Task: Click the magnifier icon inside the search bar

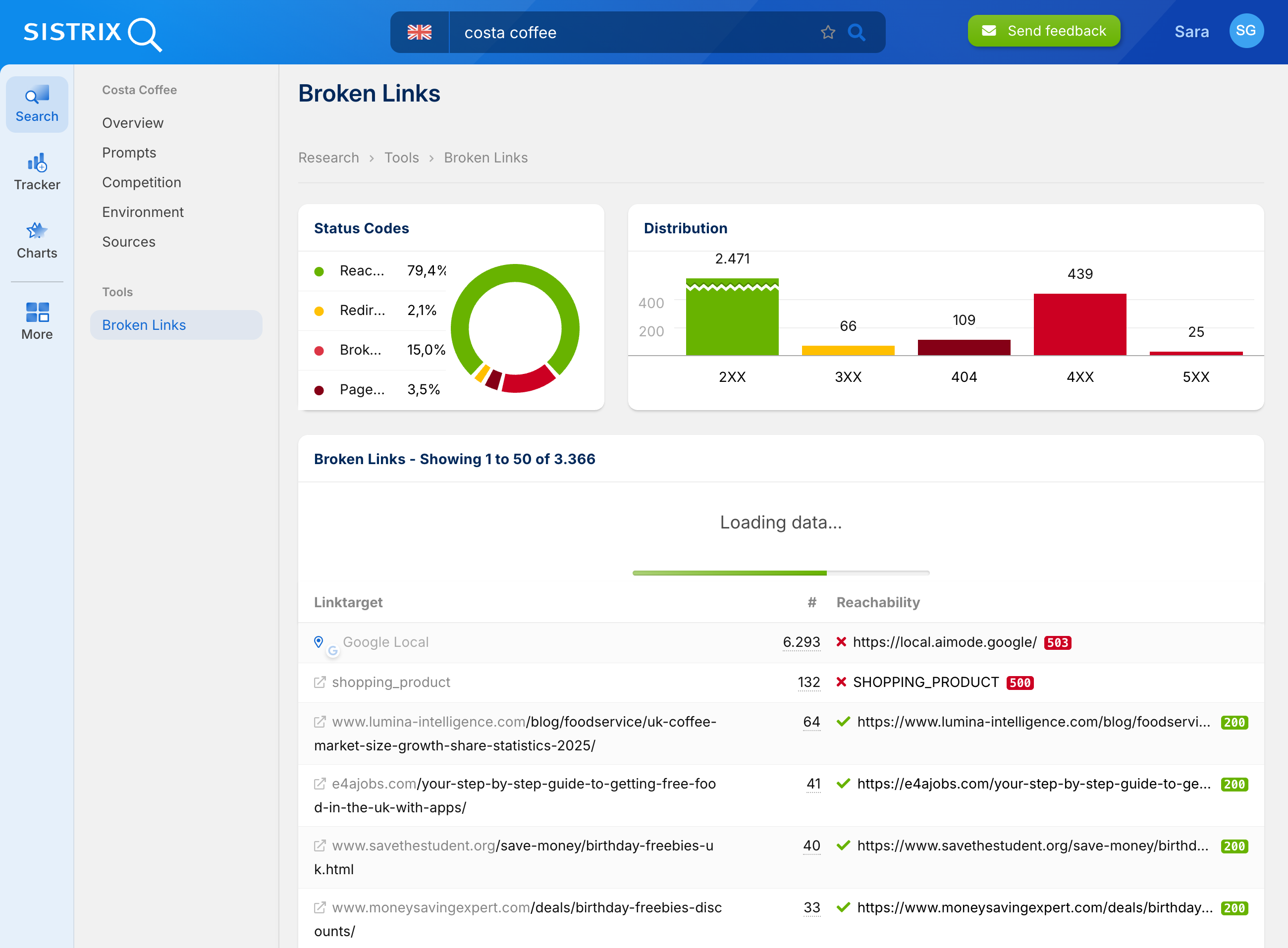Action: [857, 33]
